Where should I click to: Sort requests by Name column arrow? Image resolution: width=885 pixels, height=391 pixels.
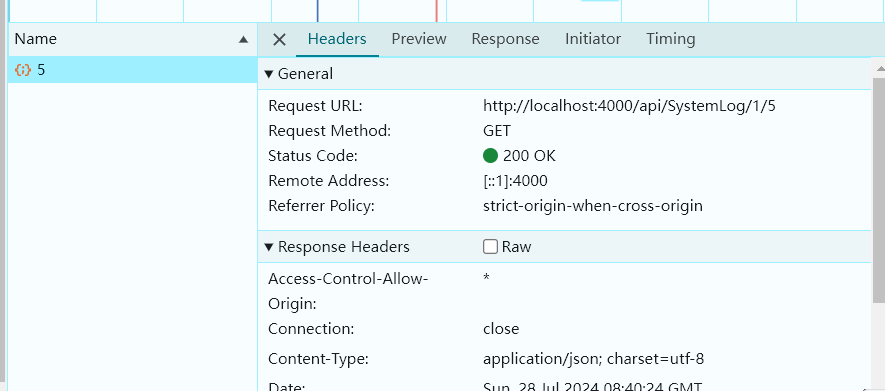(243, 39)
